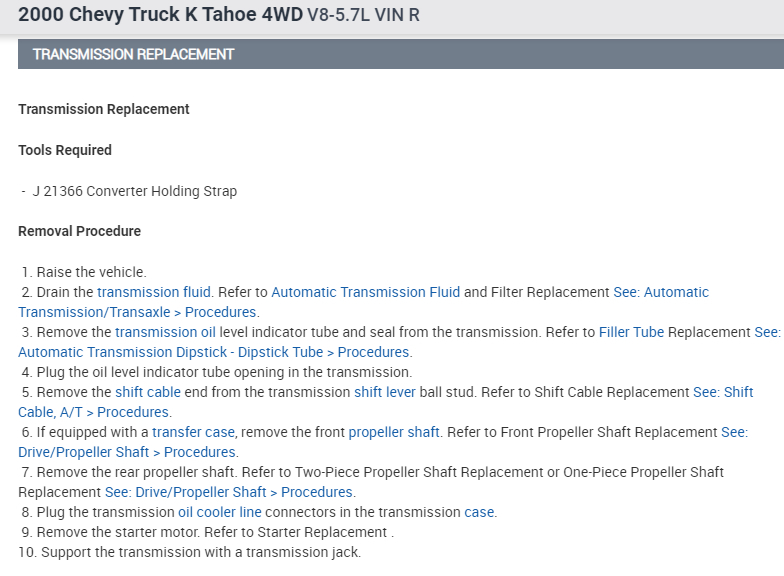Click the "oil cooler line" link
The image size is (784, 576).
[x=218, y=512]
